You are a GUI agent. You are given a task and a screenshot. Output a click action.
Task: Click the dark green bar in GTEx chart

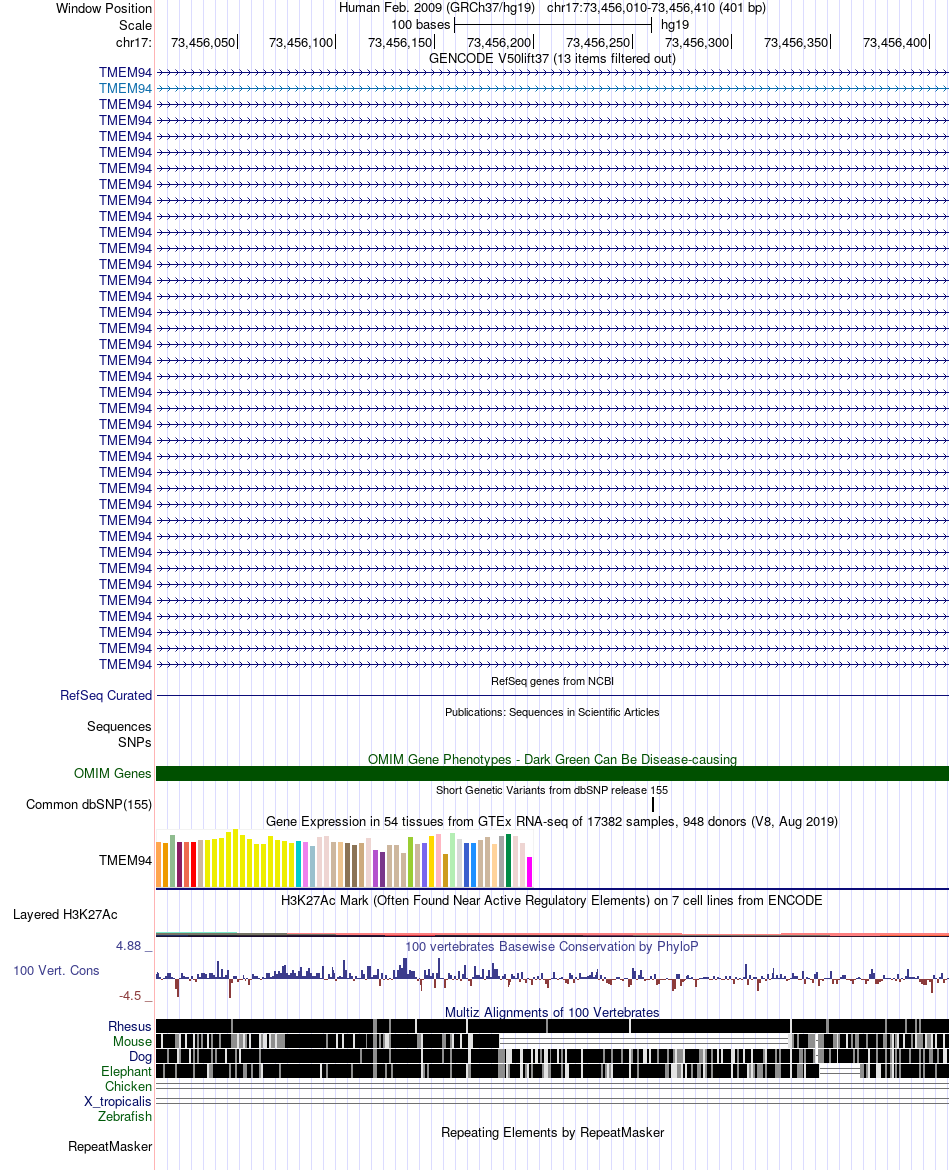point(509,860)
